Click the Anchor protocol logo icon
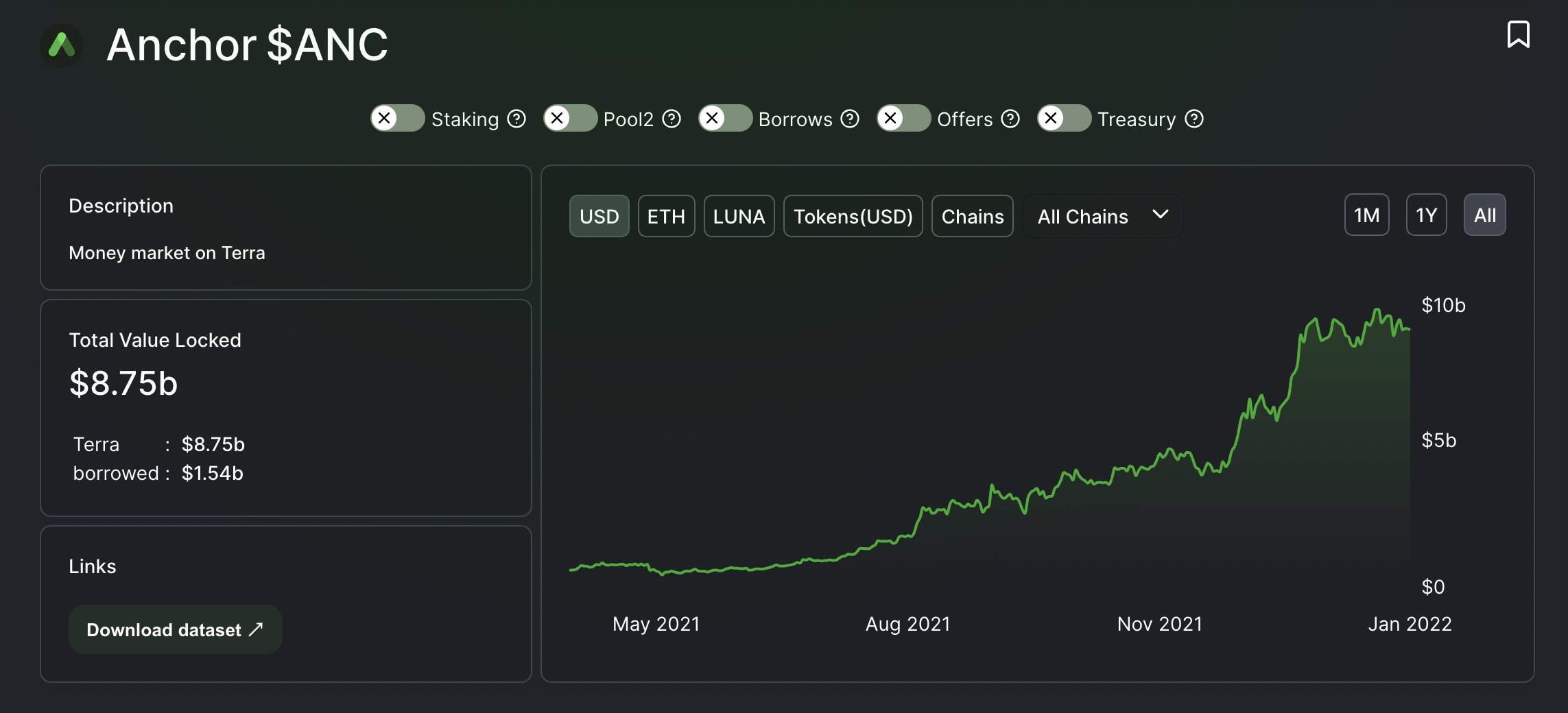This screenshot has height=713, width=1568. 62,45
